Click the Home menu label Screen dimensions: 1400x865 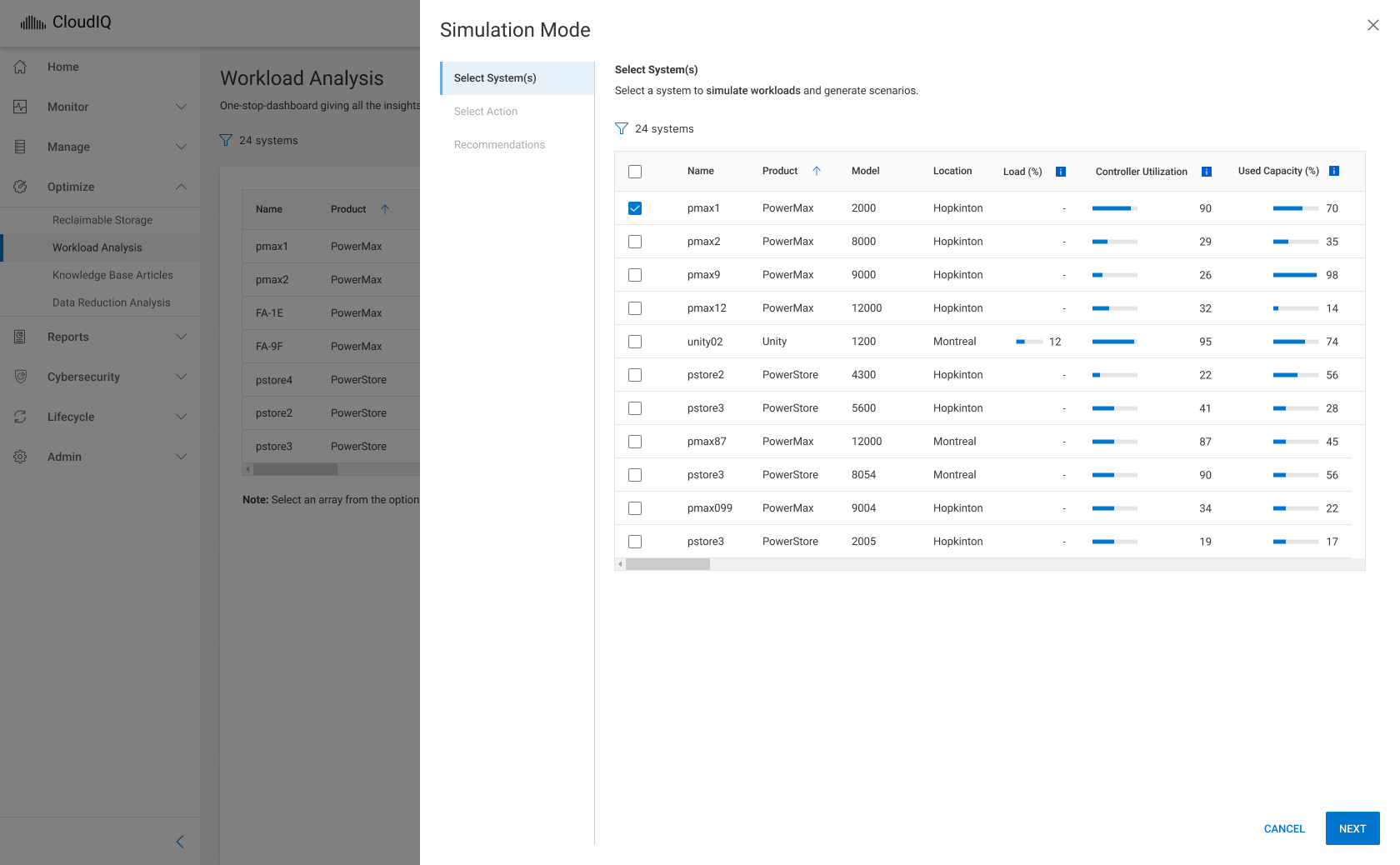tap(63, 67)
